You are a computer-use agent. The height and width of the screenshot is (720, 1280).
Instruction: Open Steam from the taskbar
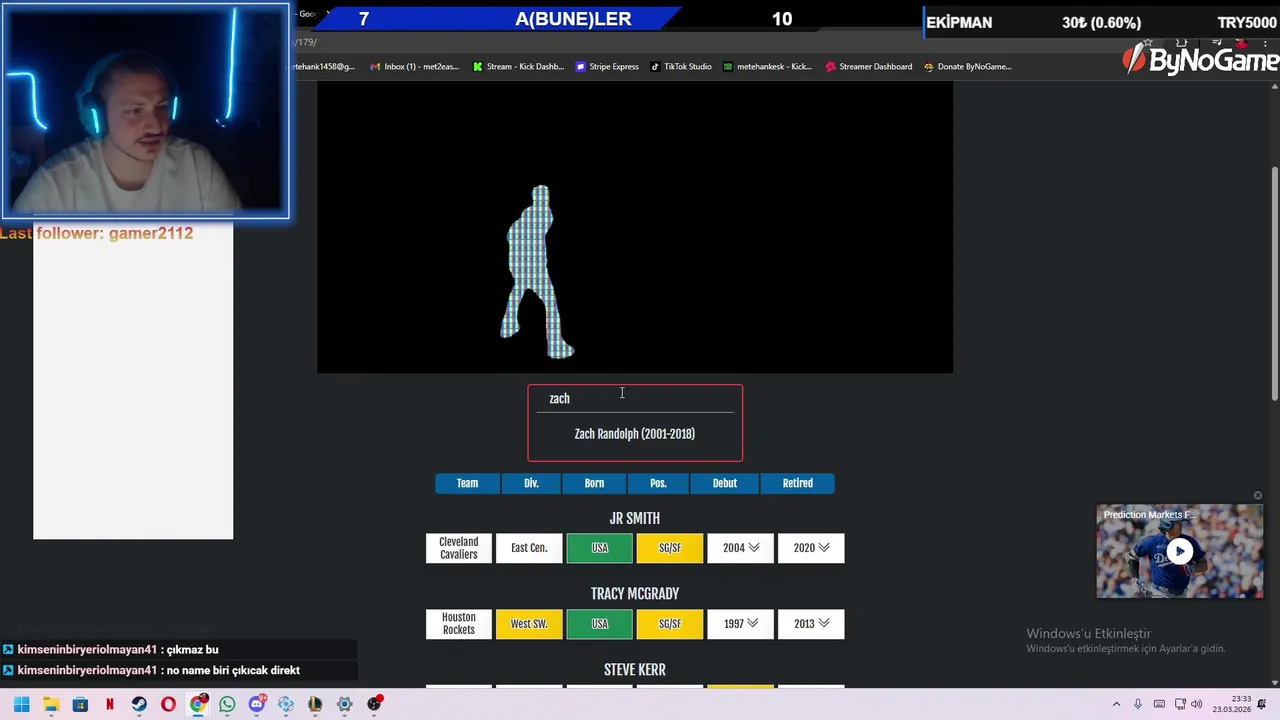coord(139,704)
